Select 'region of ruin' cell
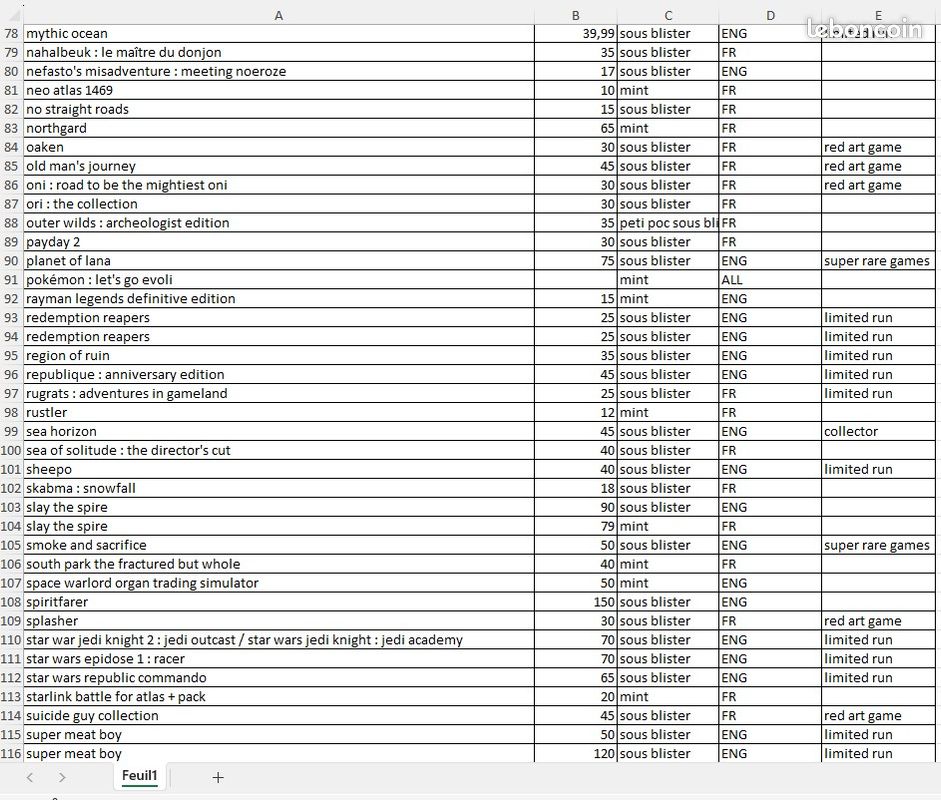Viewport: 941px width, 800px height. pyautogui.click(x=278, y=355)
